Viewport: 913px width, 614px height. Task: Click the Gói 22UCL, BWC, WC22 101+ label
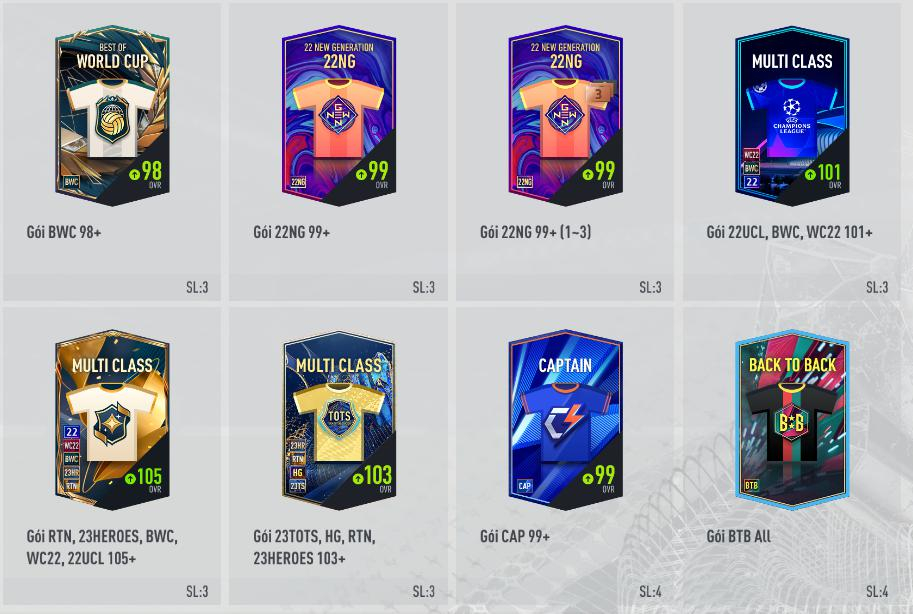point(790,232)
